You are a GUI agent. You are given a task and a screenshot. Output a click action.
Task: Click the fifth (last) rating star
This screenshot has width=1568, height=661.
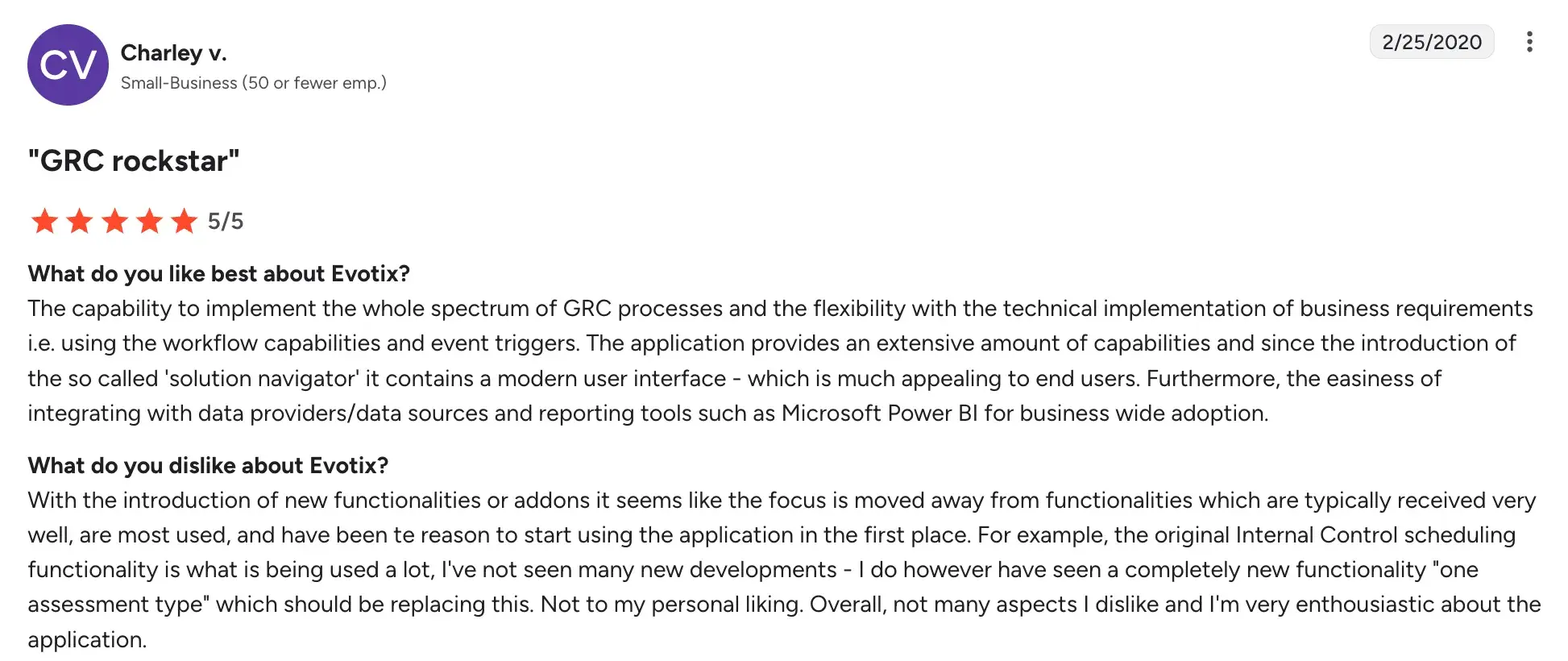click(x=185, y=221)
